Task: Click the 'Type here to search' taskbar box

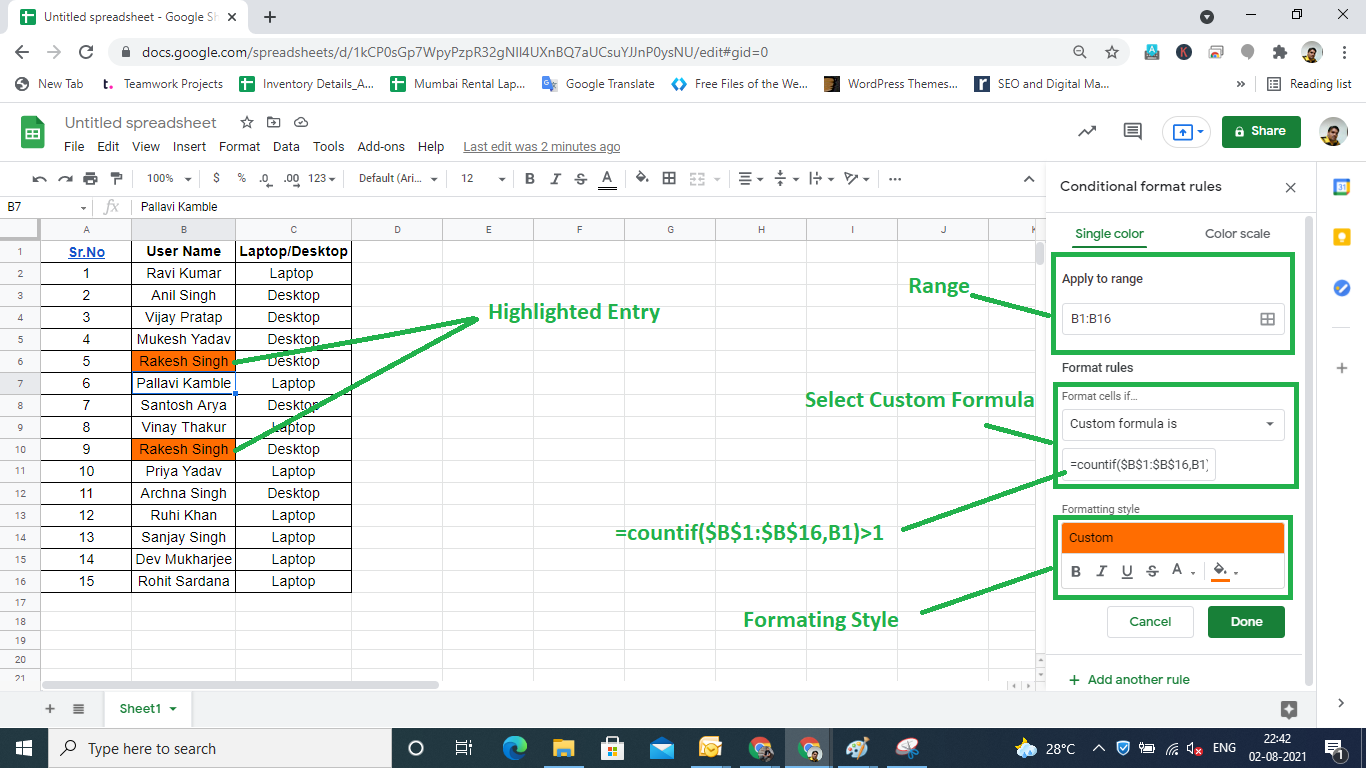Action: [x=218, y=748]
